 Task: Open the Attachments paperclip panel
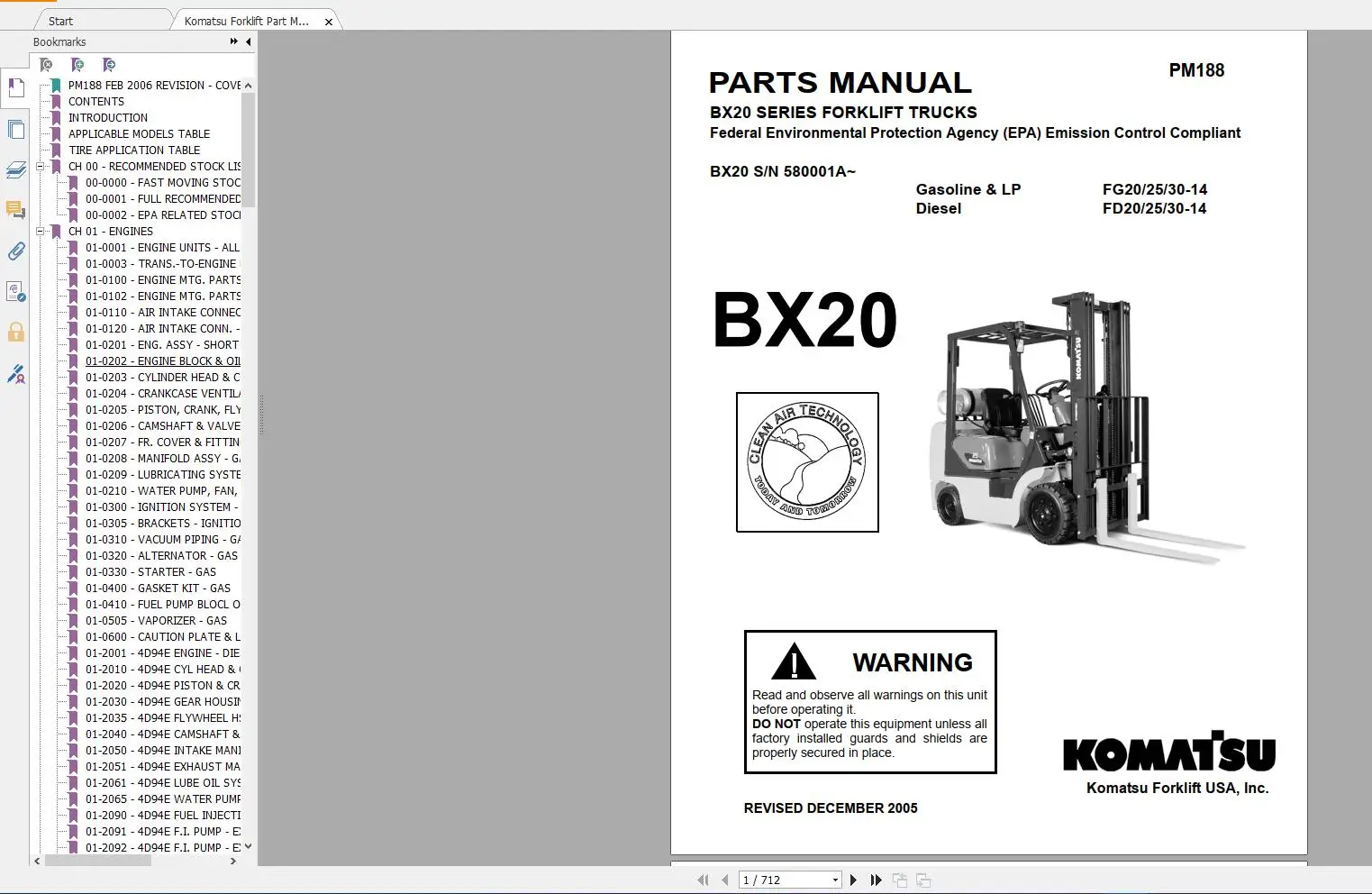click(x=15, y=251)
